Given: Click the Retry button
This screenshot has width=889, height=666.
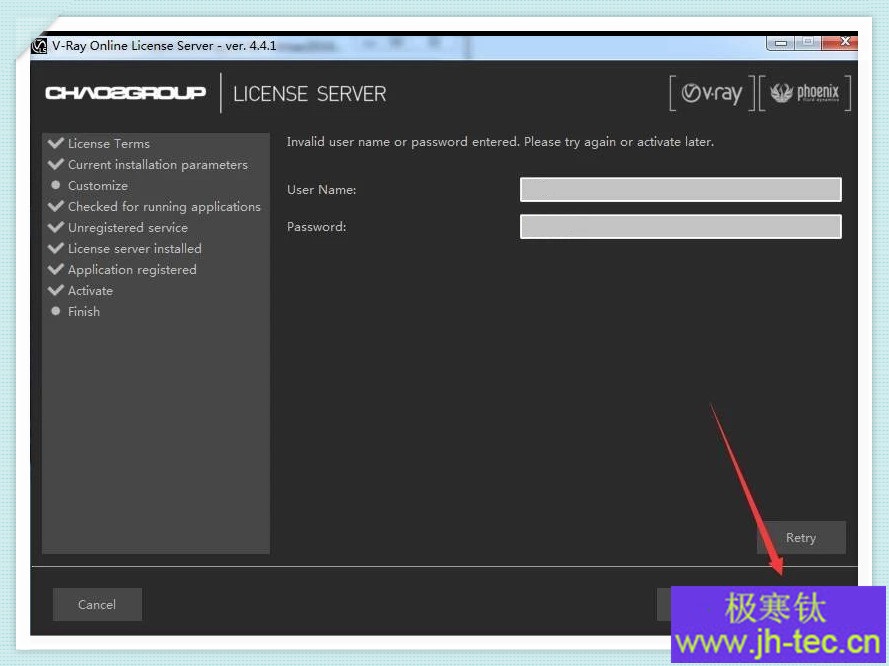Looking at the screenshot, I should 801,537.
